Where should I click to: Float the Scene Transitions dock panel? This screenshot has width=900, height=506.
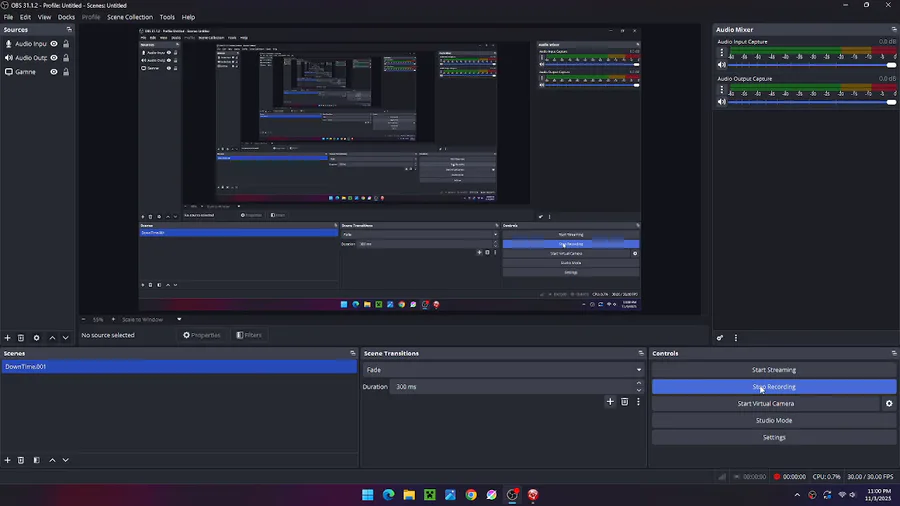point(641,353)
